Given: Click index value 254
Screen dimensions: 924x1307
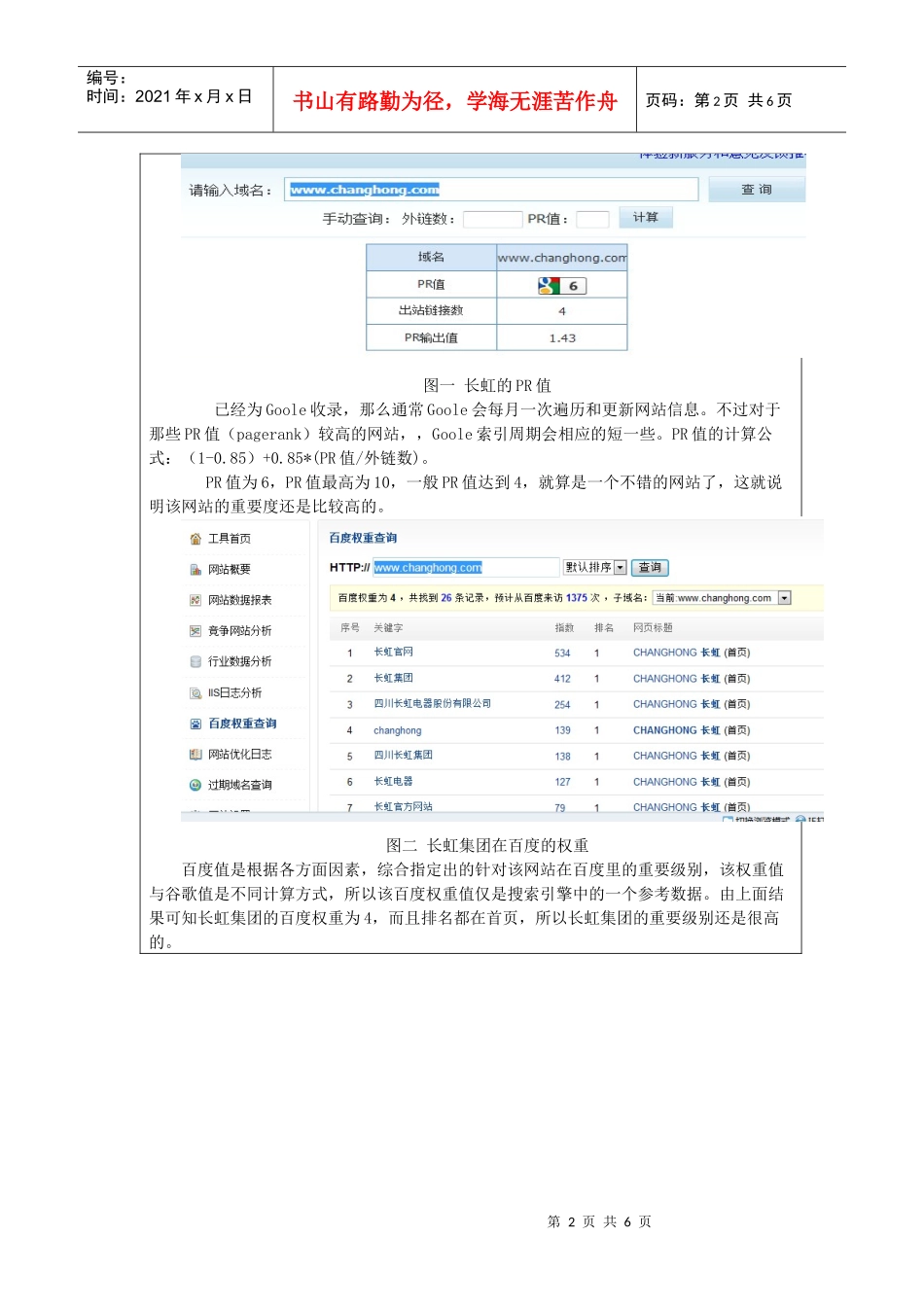Looking at the screenshot, I should click(x=562, y=705).
